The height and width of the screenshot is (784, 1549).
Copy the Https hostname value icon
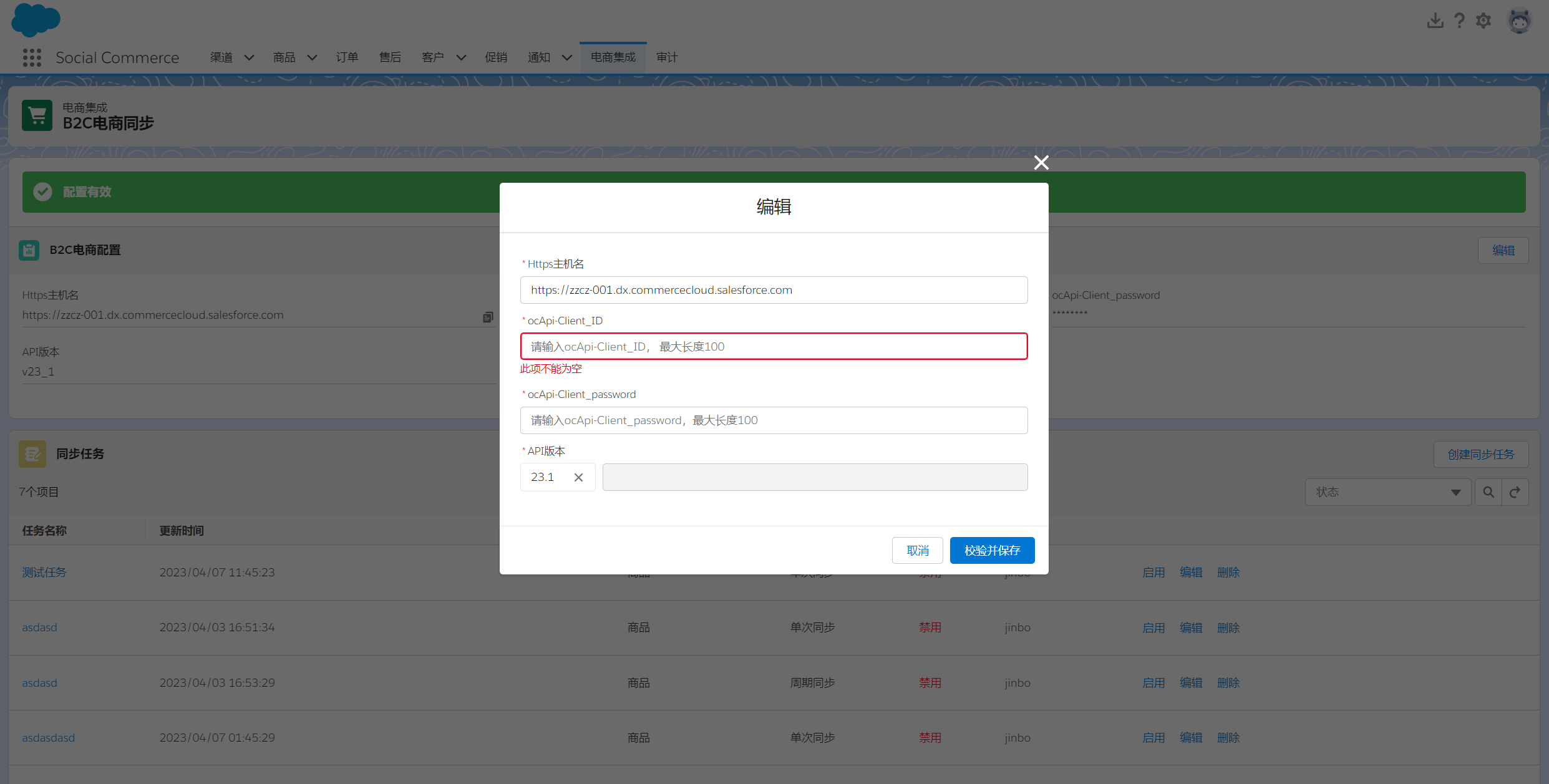488,317
